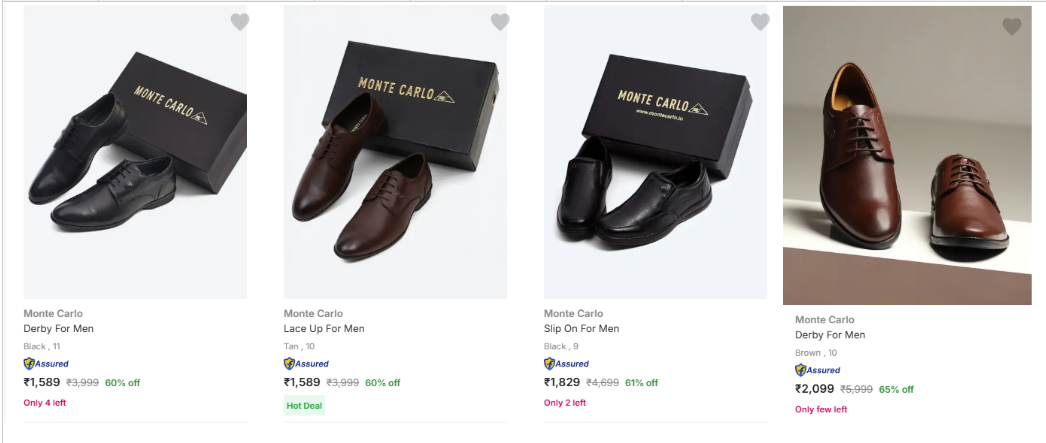This screenshot has height=443, width=1046.
Task: Click Assured badge on black Derby size 11
Action: coord(46,364)
